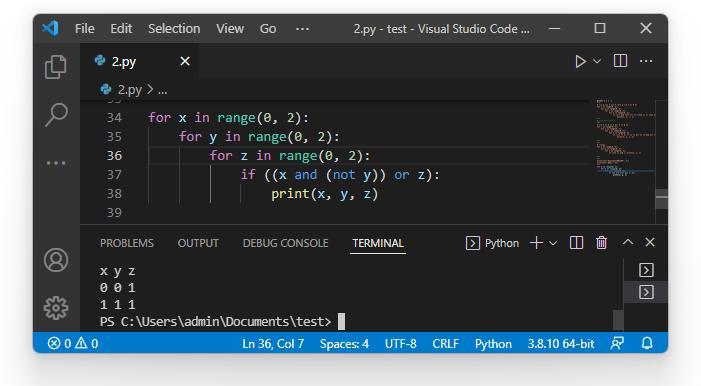
Task: Switch to the PROBLEMS tab
Action: (127, 243)
